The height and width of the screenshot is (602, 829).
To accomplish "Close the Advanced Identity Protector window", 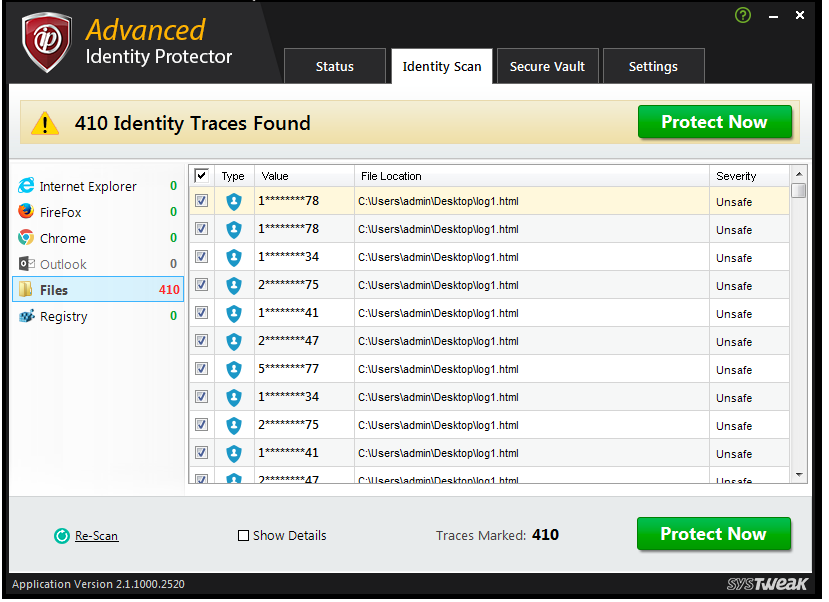I will click(800, 15).
